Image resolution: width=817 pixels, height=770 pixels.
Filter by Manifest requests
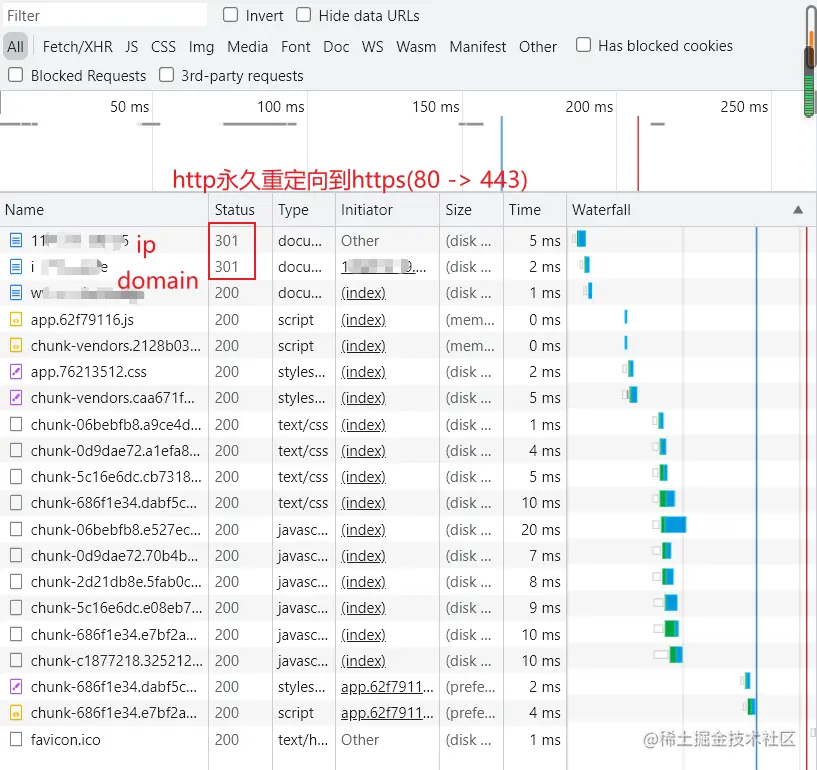pyautogui.click(x=478, y=46)
